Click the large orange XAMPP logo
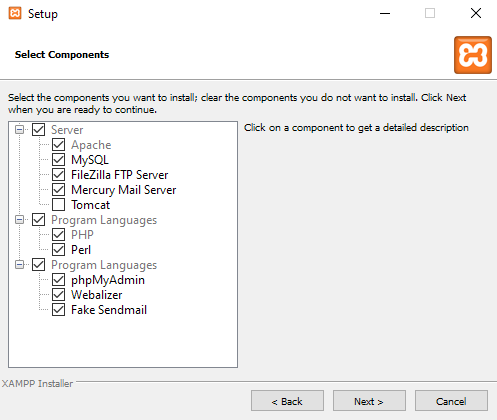Image resolution: width=497 pixels, height=420 pixels. click(473, 55)
